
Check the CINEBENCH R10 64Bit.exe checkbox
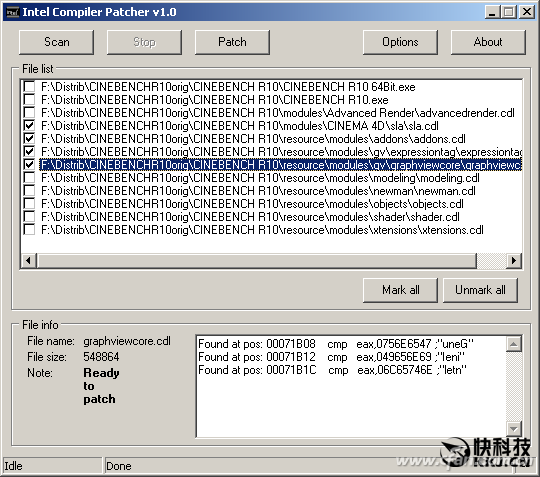coord(29,86)
